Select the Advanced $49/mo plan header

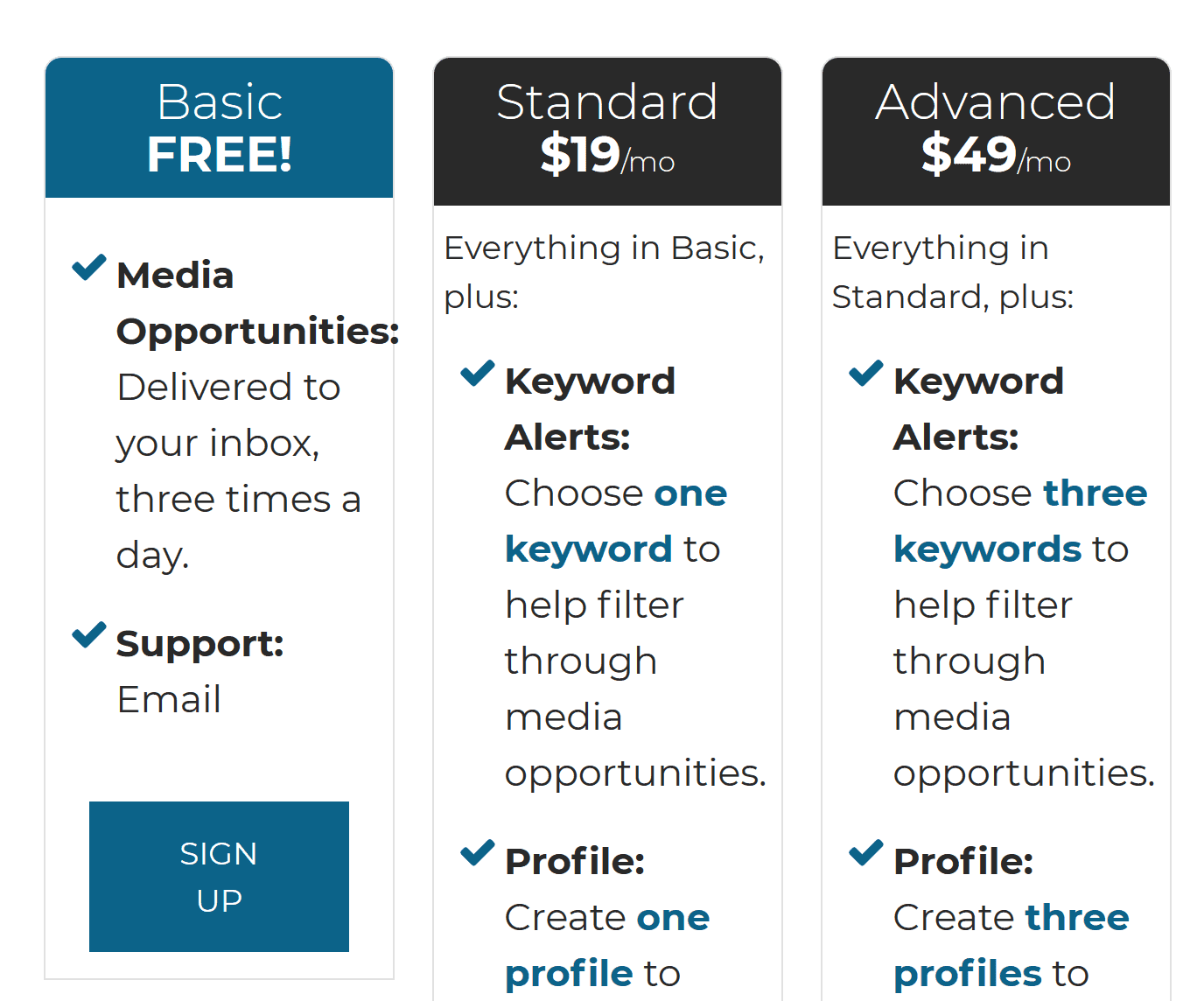(996, 131)
